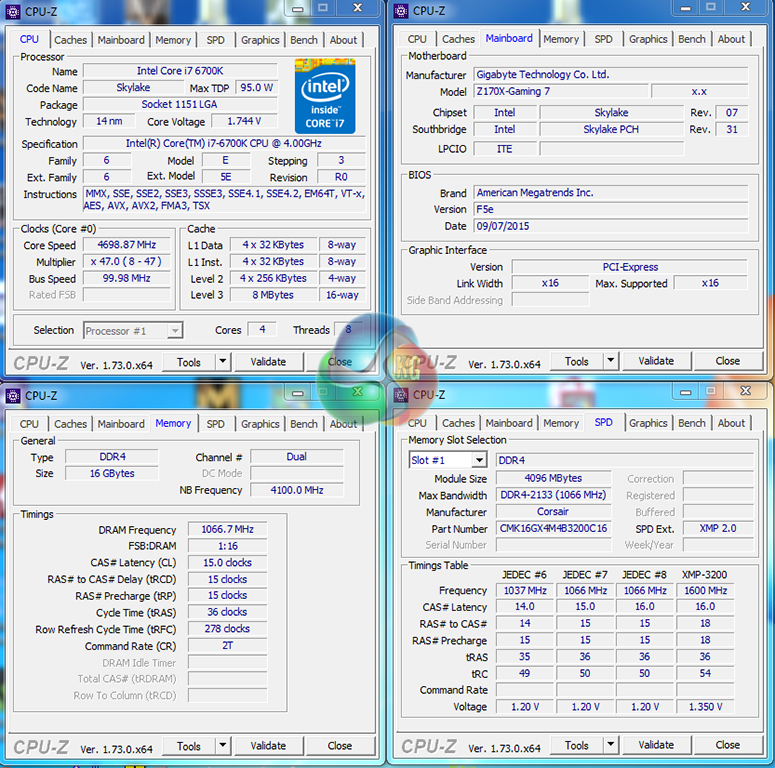
Task: Click Close button in Mainboard window
Action: (728, 361)
